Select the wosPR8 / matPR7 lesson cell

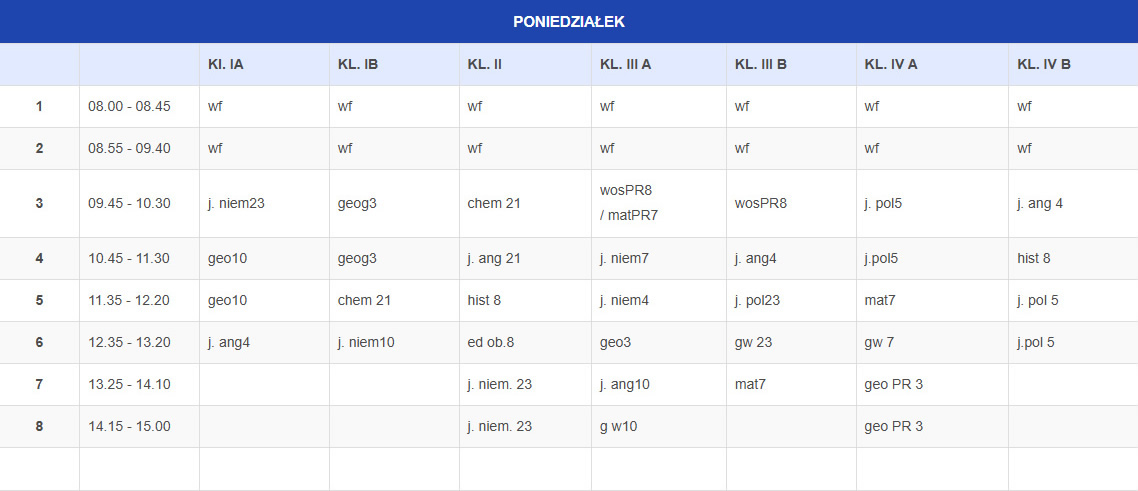click(629, 203)
